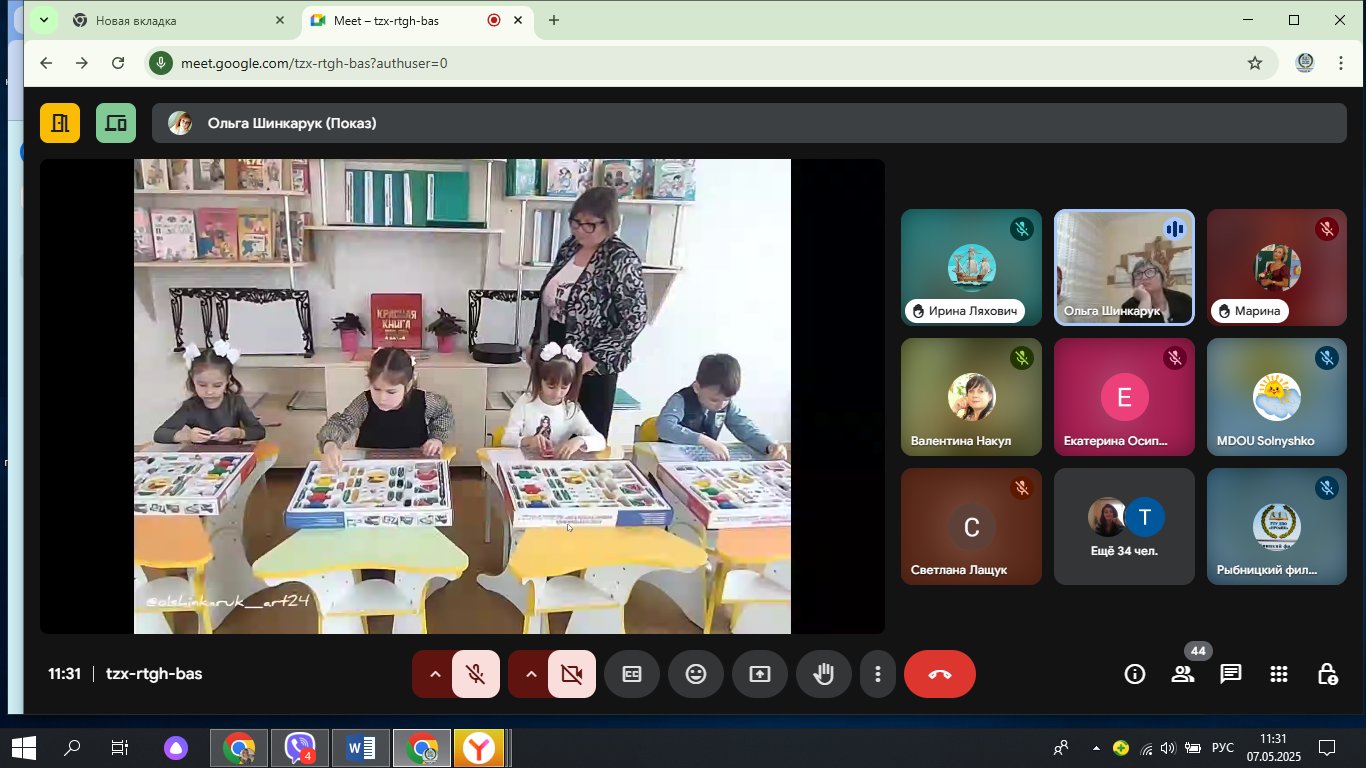Turn on closed captions

click(632, 674)
